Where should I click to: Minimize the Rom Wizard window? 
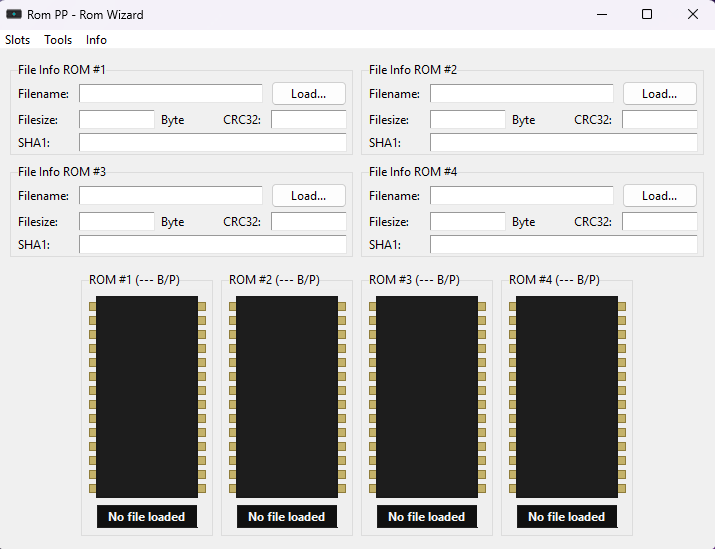602,15
